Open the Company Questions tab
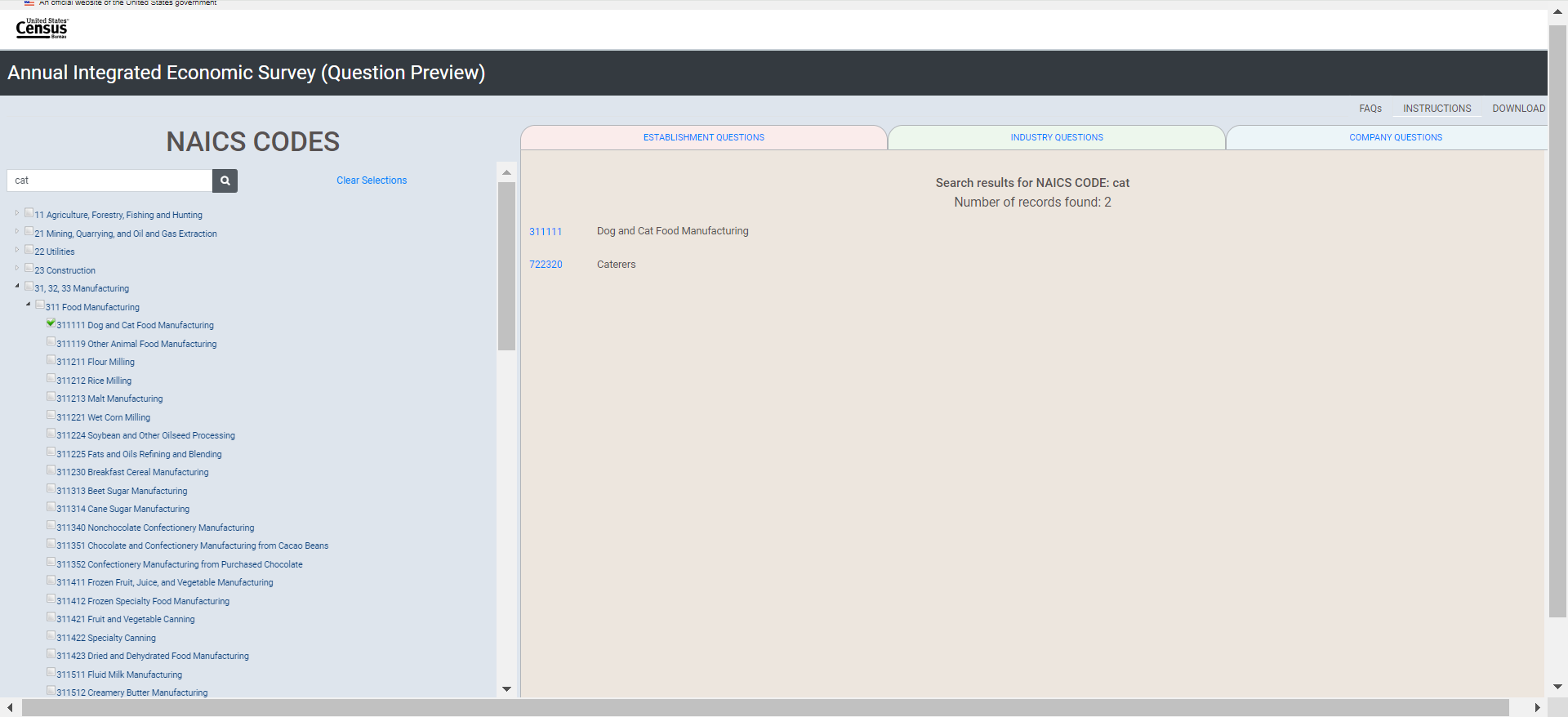Screen dimensions: 1568x717 [x=1395, y=137]
